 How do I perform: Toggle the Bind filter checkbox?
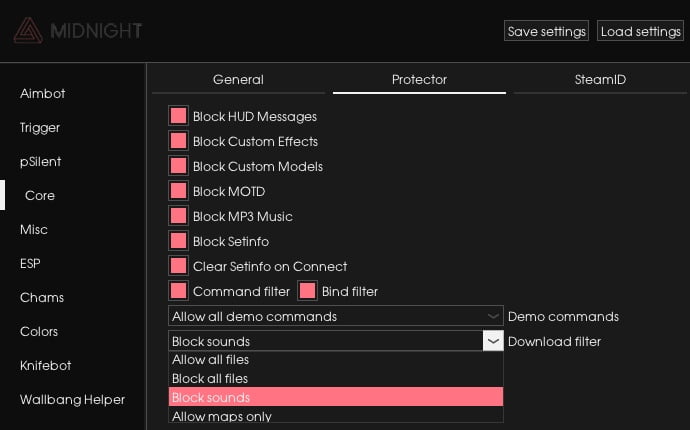[x=307, y=291]
